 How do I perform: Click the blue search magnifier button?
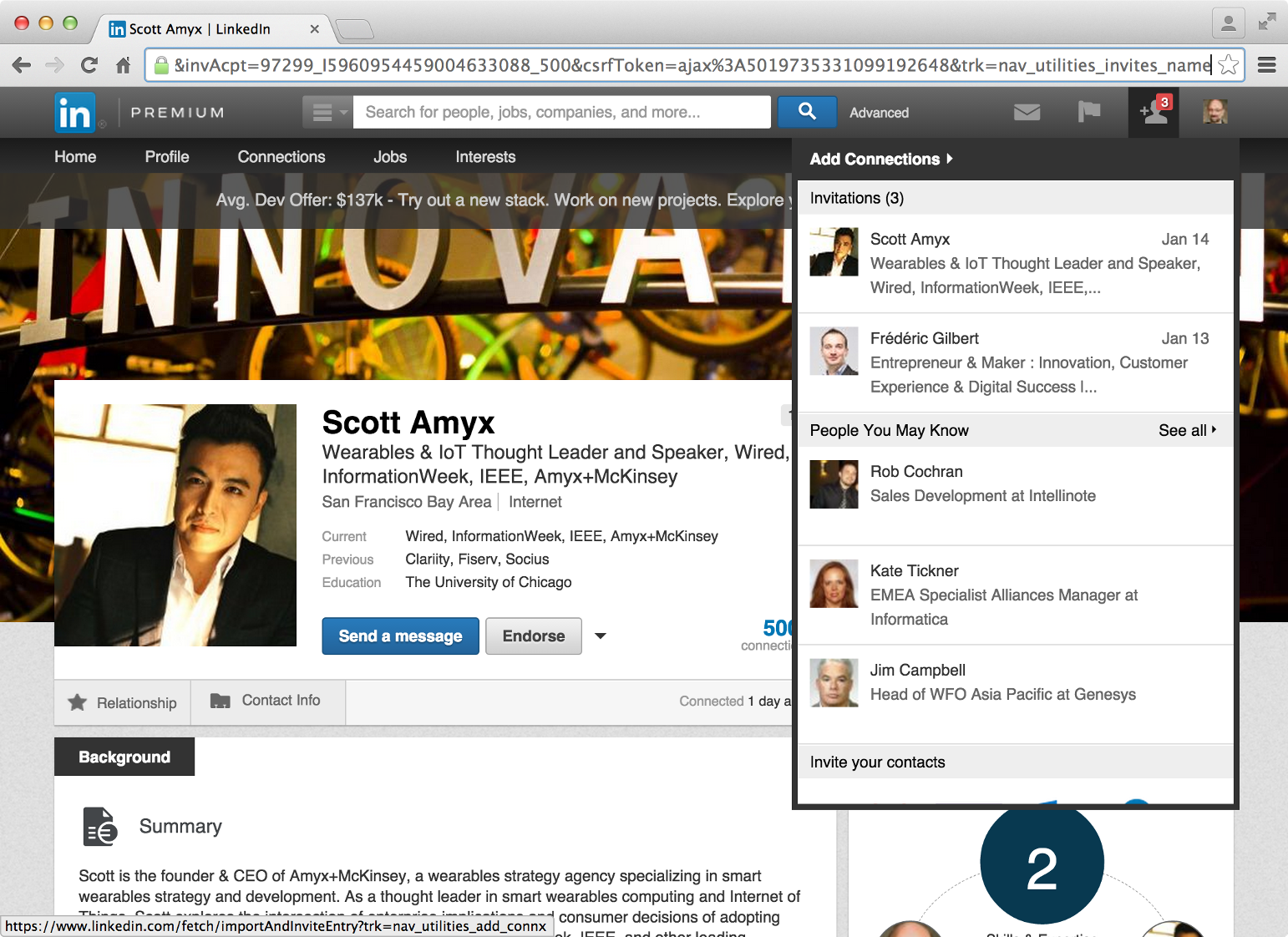(807, 112)
